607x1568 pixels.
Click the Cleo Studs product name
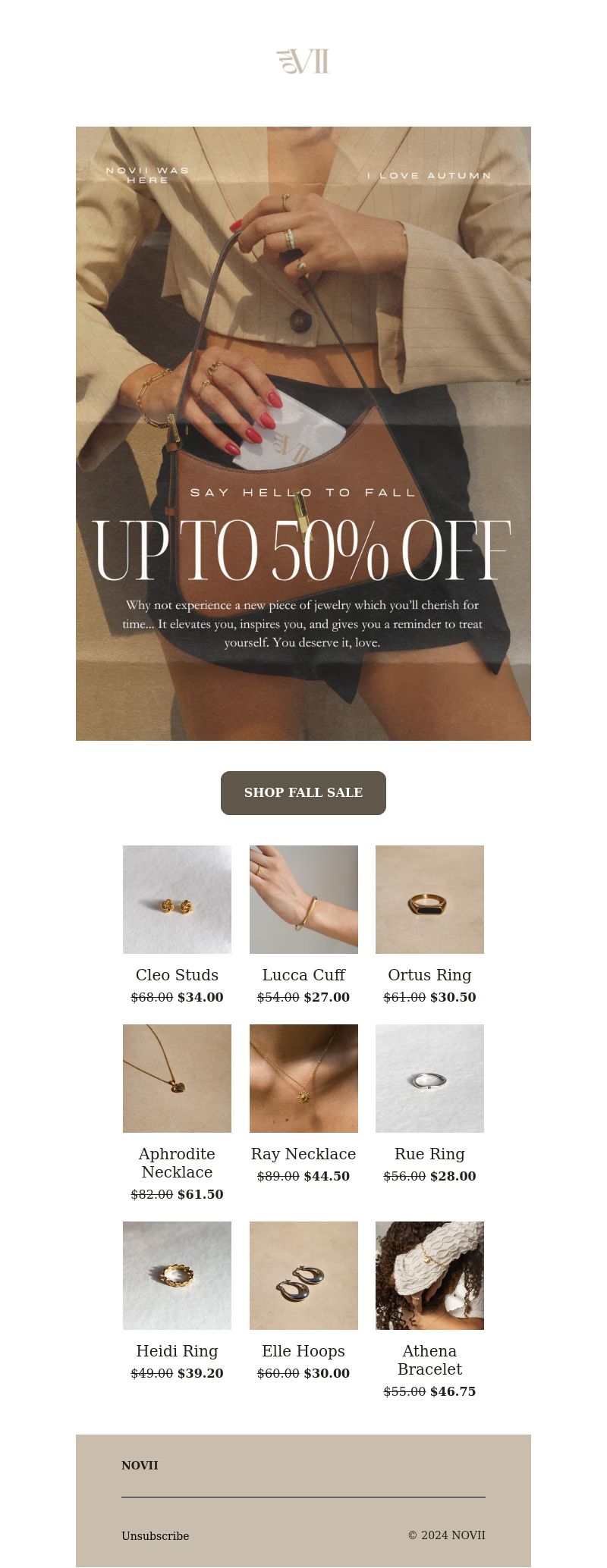point(177,975)
